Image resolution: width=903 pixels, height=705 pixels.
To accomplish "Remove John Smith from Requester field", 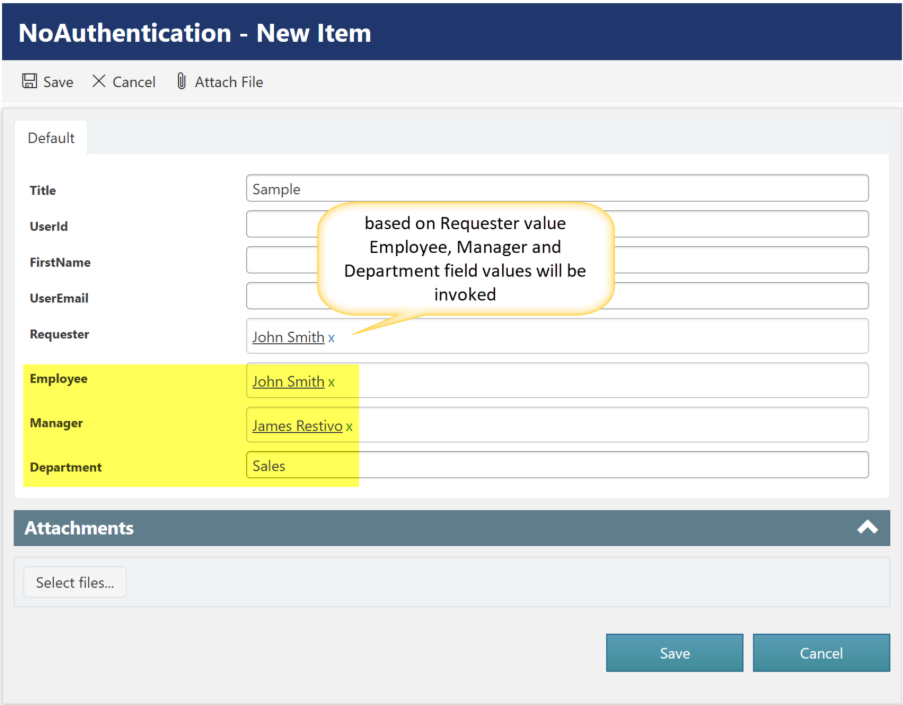I will coord(332,338).
